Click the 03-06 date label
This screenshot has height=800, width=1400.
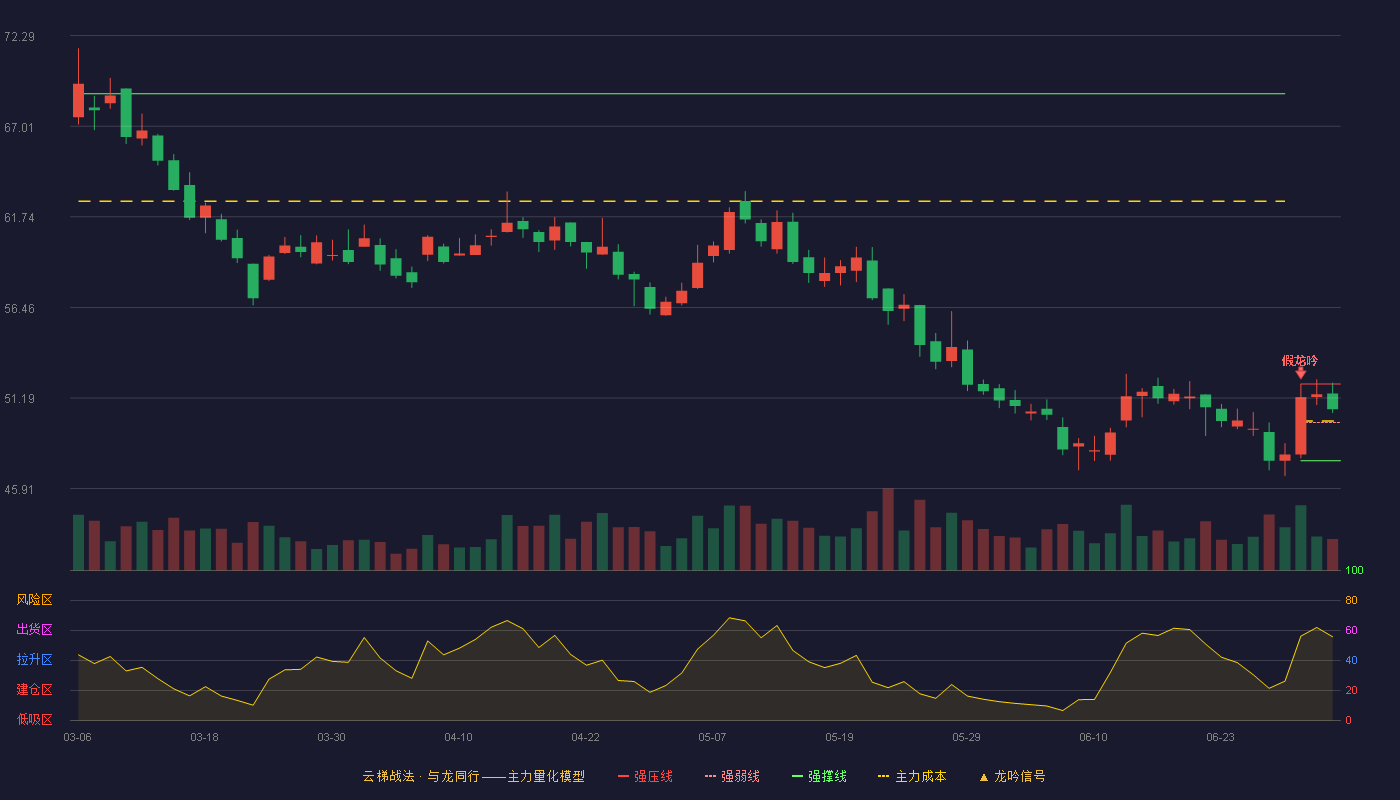click(x=77, y=737)
